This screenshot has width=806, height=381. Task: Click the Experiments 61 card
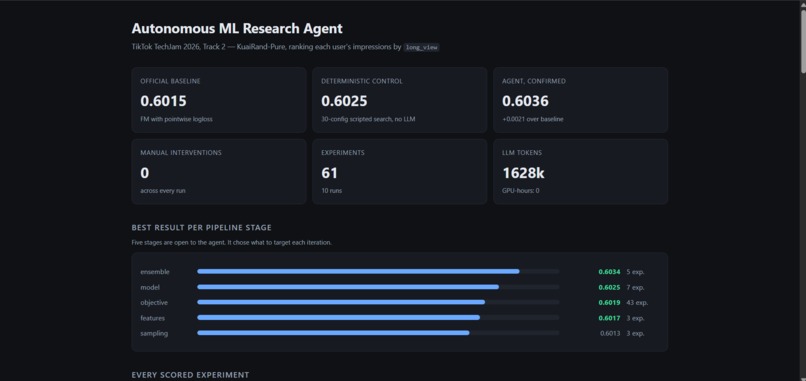coord(399,172)
